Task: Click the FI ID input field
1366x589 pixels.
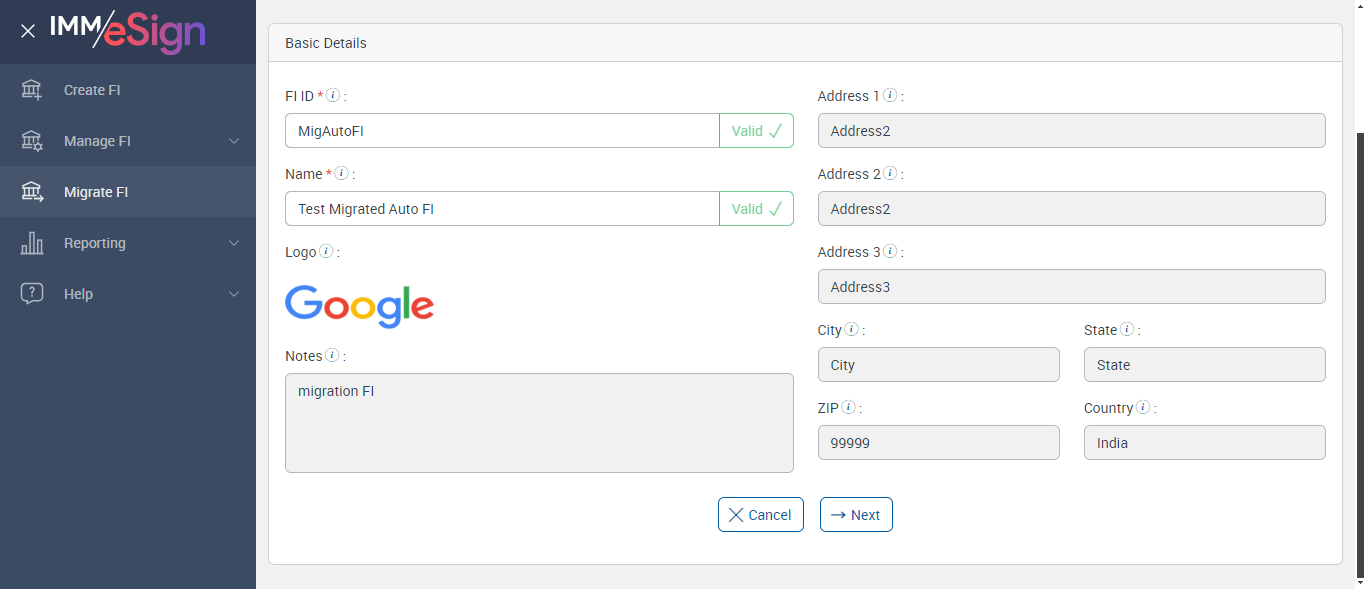Action: tap(502, 131)
